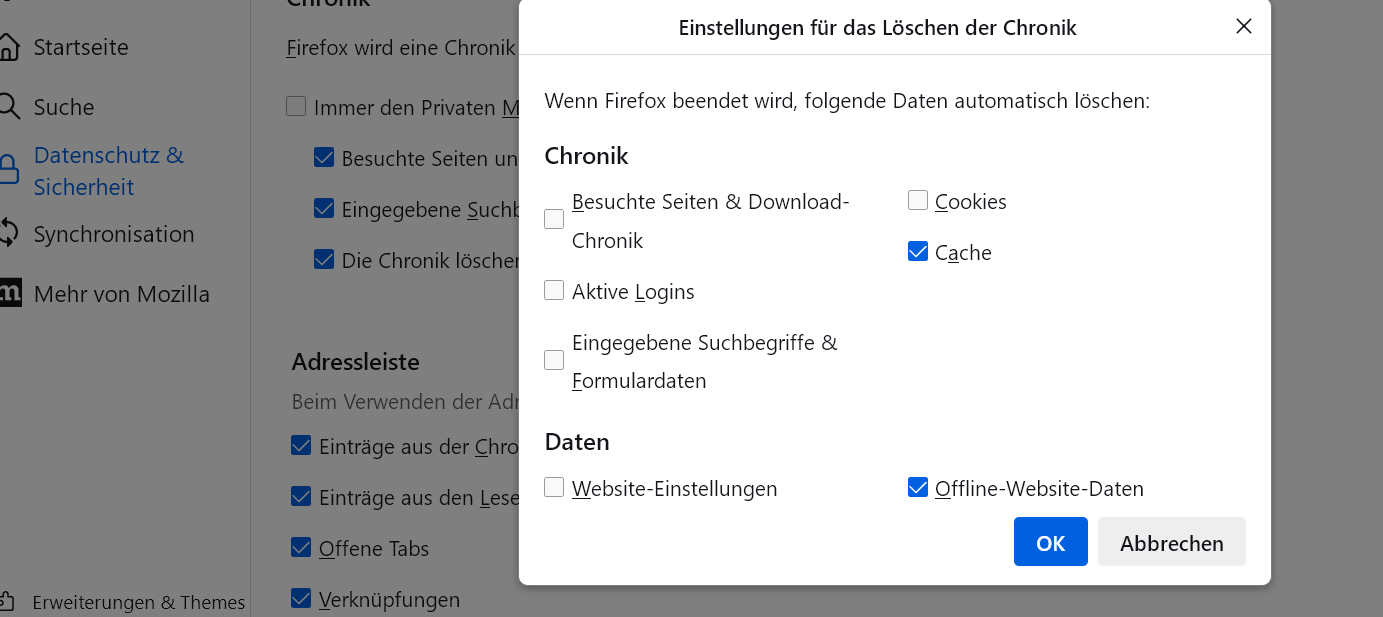Close the Chronik dialog with X
The image size is (1383, 617).
[x=1244, y=27]
